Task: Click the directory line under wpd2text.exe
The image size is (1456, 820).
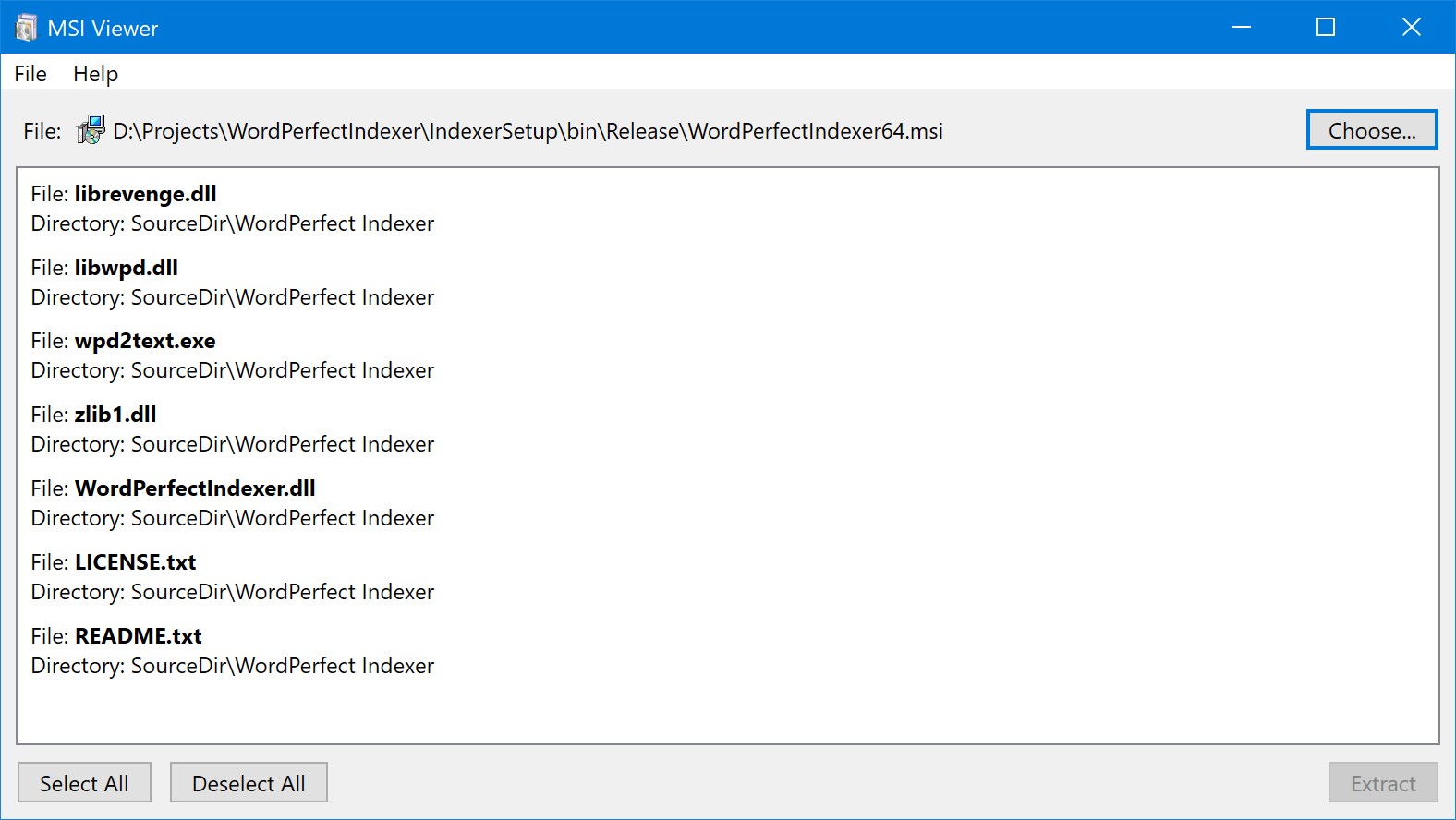Action: tap(233, 370)
